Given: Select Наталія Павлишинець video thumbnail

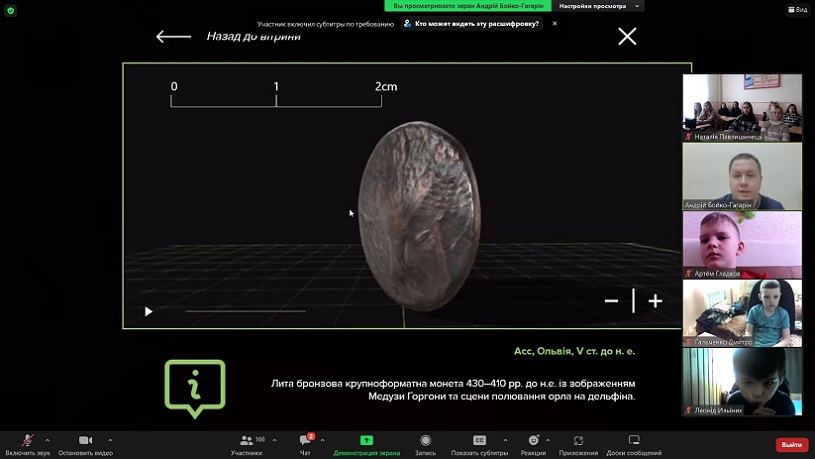Looking at the screenshot, I should [x=742, y=108].
